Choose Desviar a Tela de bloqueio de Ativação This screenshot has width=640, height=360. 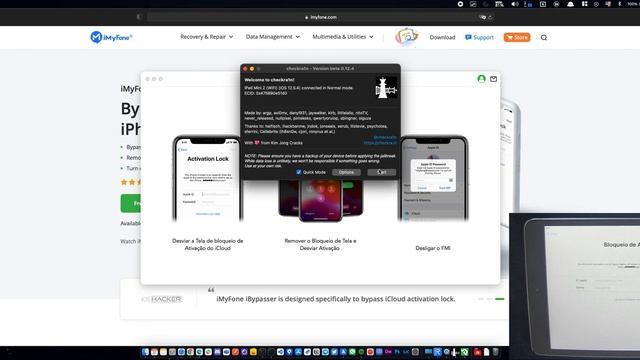click(x=208, y=244)
